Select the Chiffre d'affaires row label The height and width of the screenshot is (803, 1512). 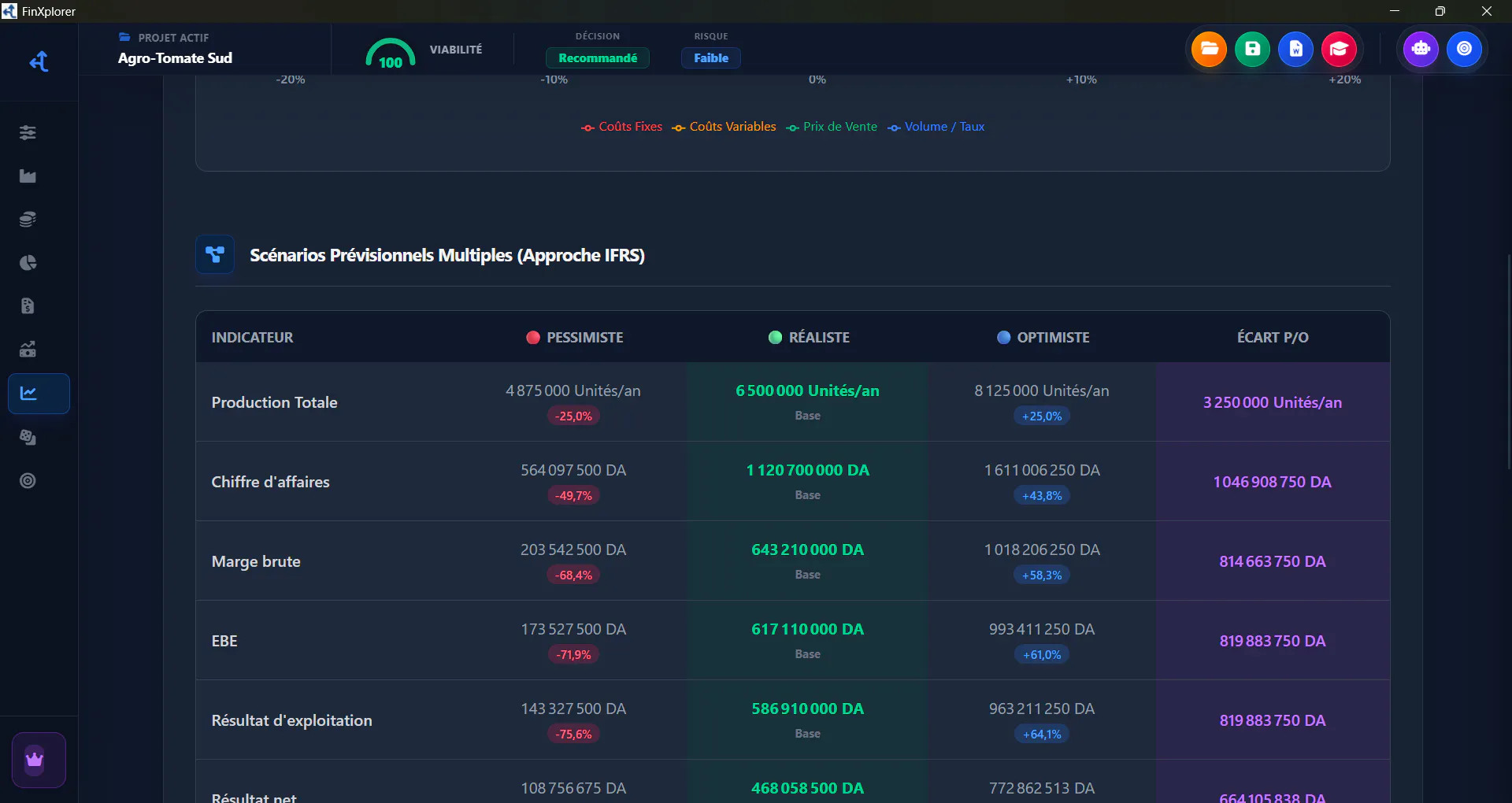coord(270,482)
